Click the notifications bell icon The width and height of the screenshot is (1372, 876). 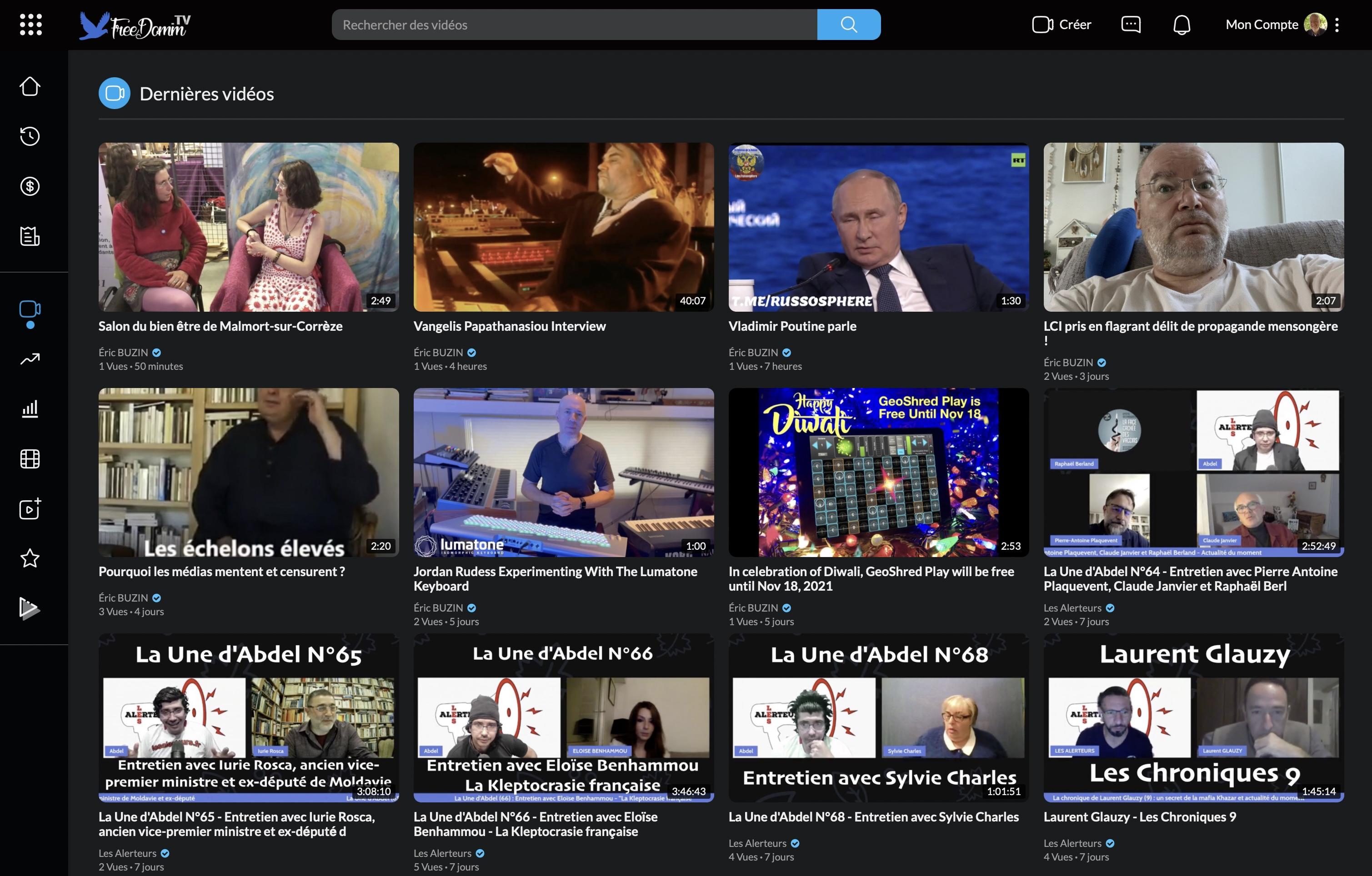pos(1182,25)
